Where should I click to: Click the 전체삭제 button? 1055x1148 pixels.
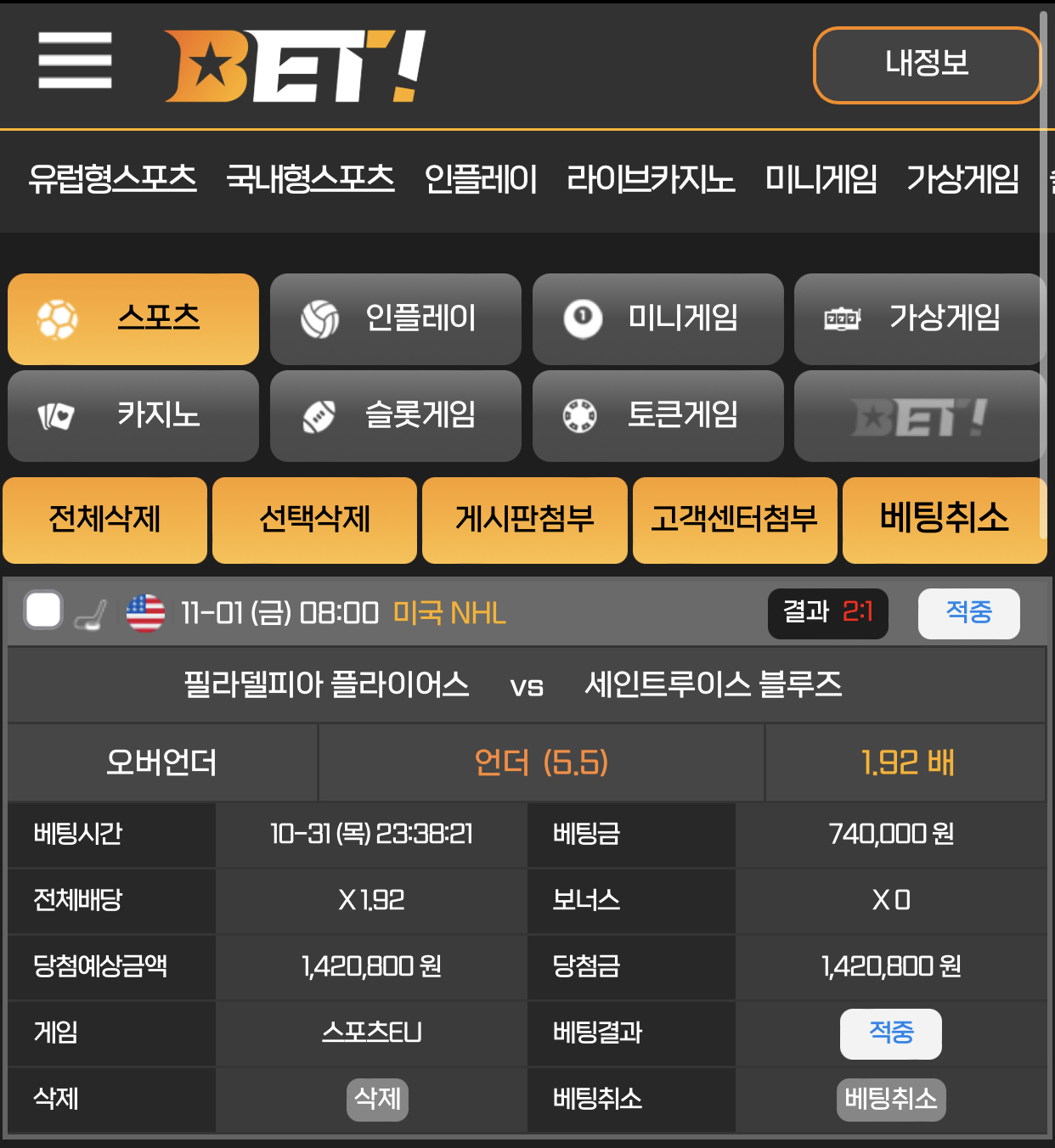pos(105,520)
